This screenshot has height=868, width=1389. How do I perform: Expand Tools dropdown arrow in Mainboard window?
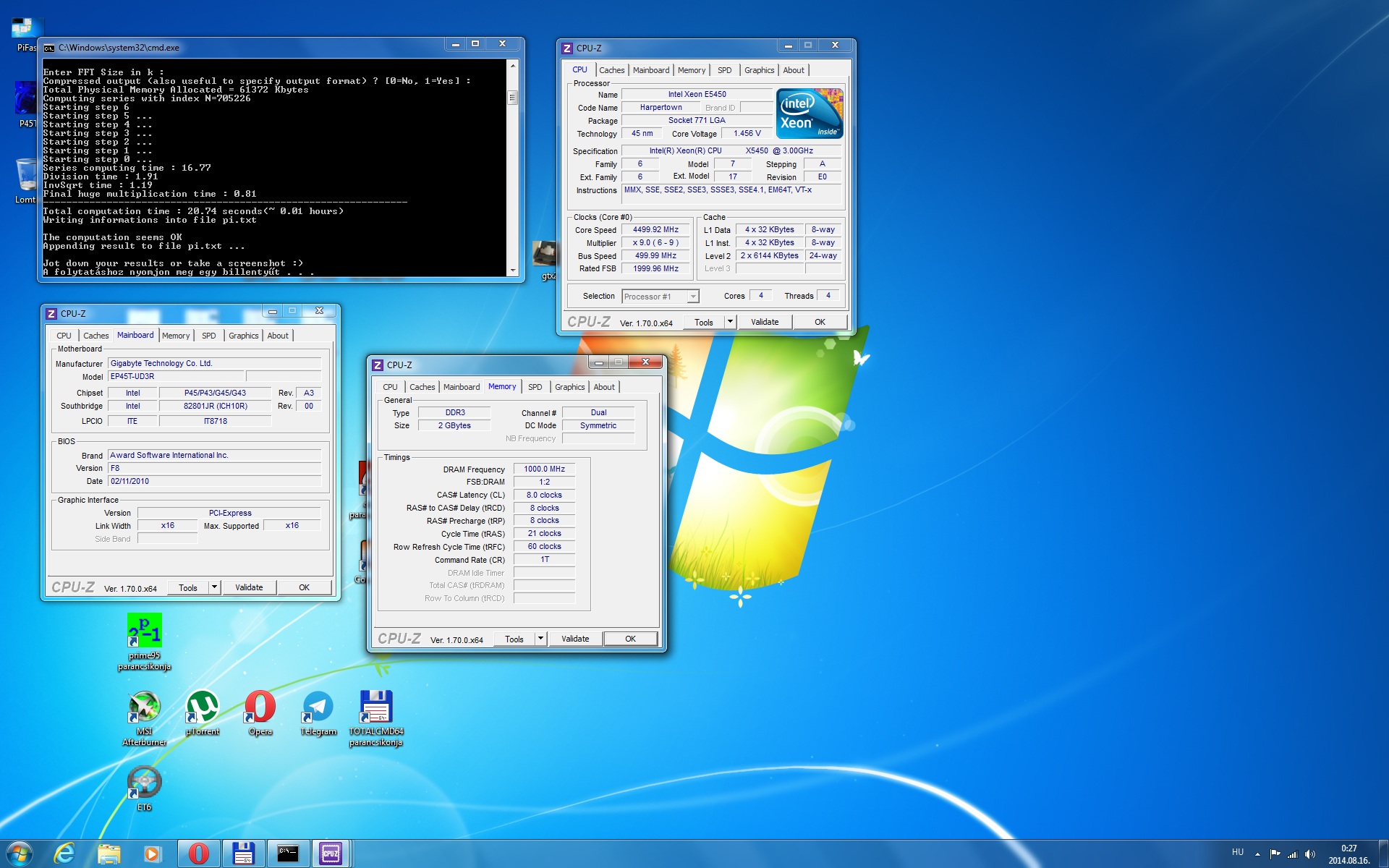tap(214, 587)
